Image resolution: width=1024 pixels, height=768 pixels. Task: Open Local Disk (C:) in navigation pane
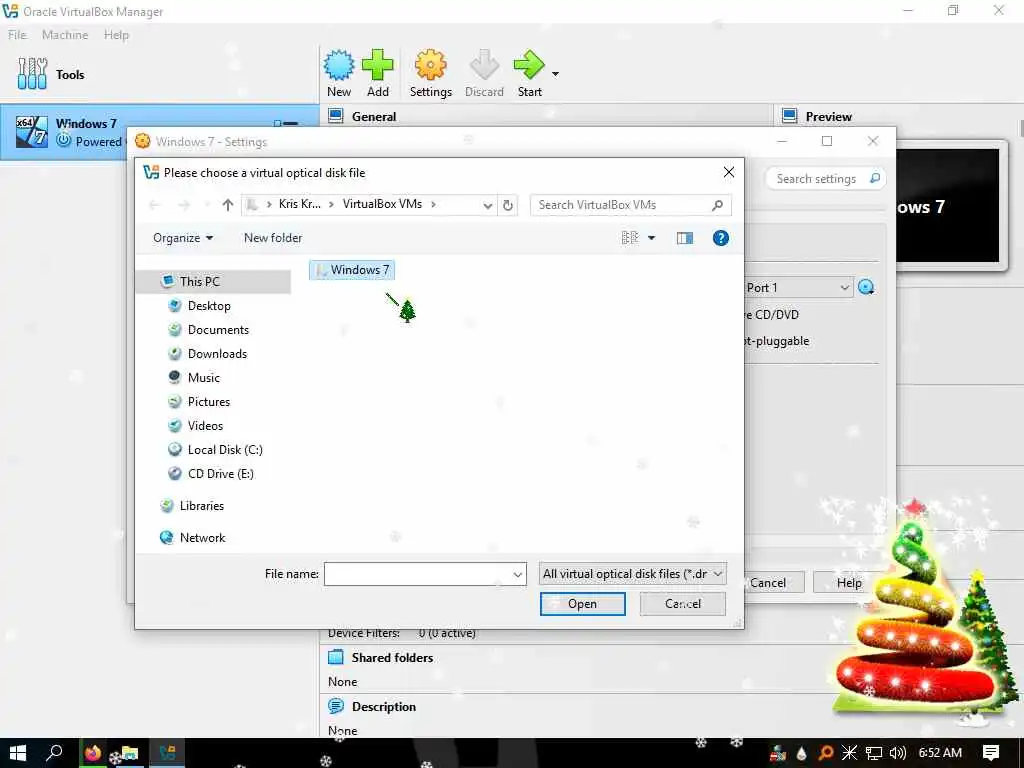(225, 449)
